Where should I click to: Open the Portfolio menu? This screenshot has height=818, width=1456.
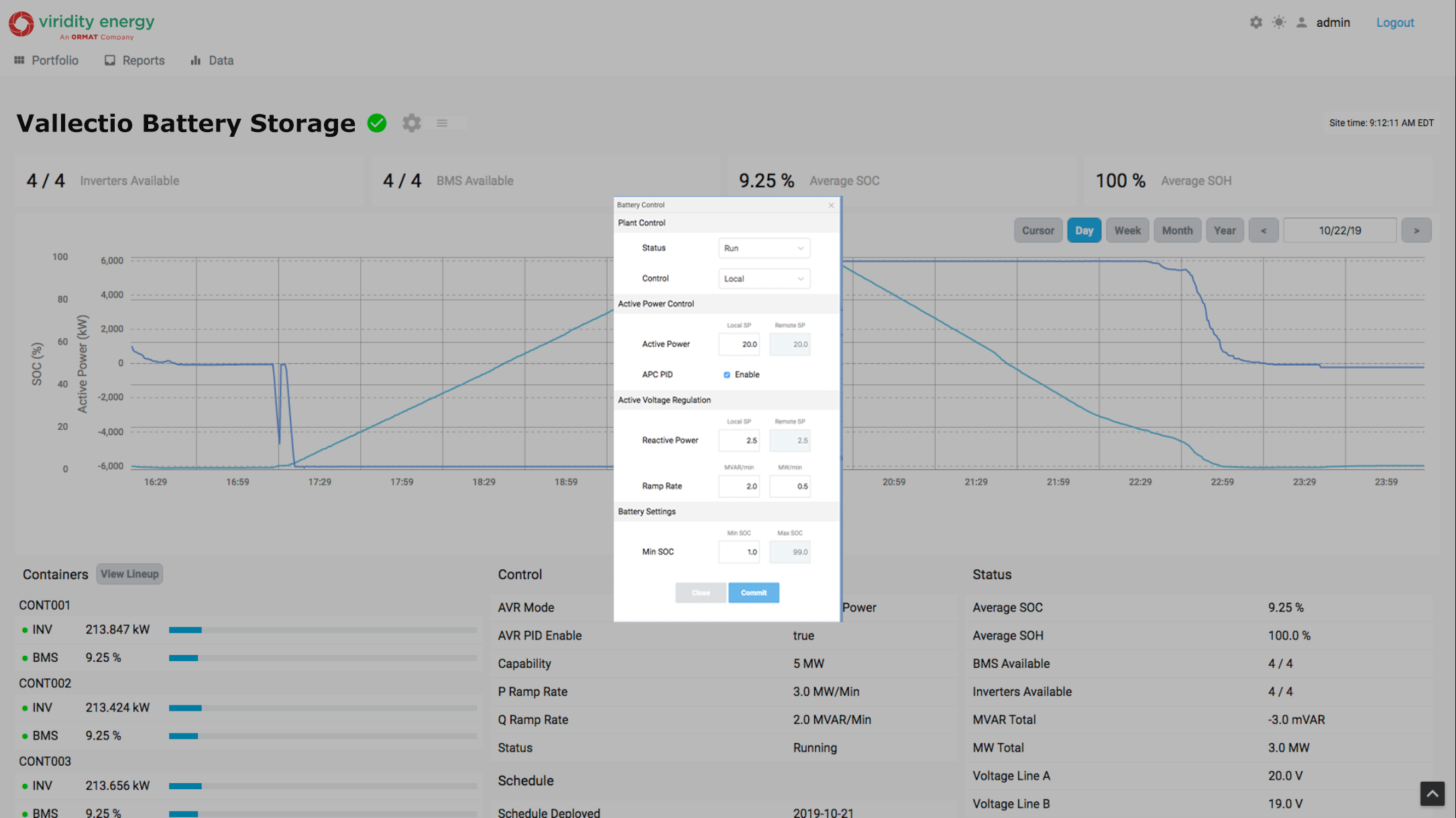click(x=46, y=60)
